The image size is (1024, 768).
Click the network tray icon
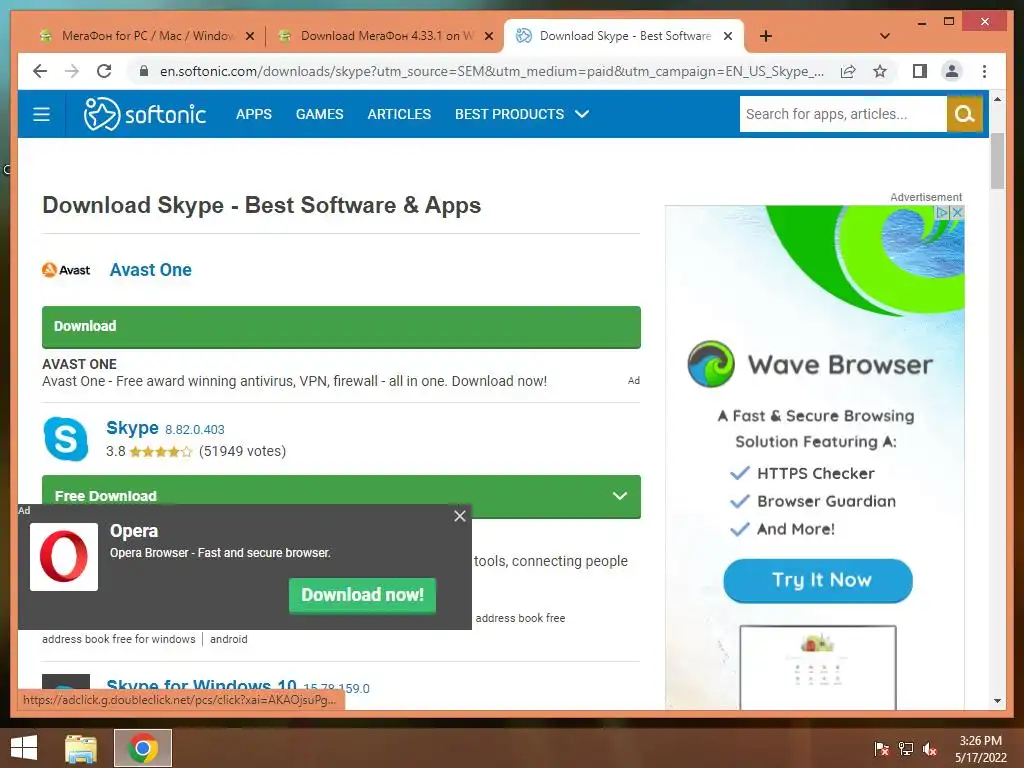[x=906, y=748]
